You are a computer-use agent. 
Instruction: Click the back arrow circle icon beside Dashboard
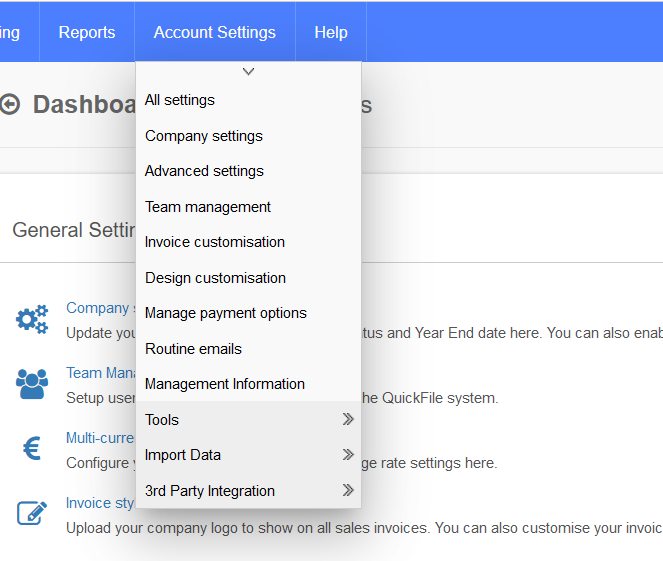[10, 104]
